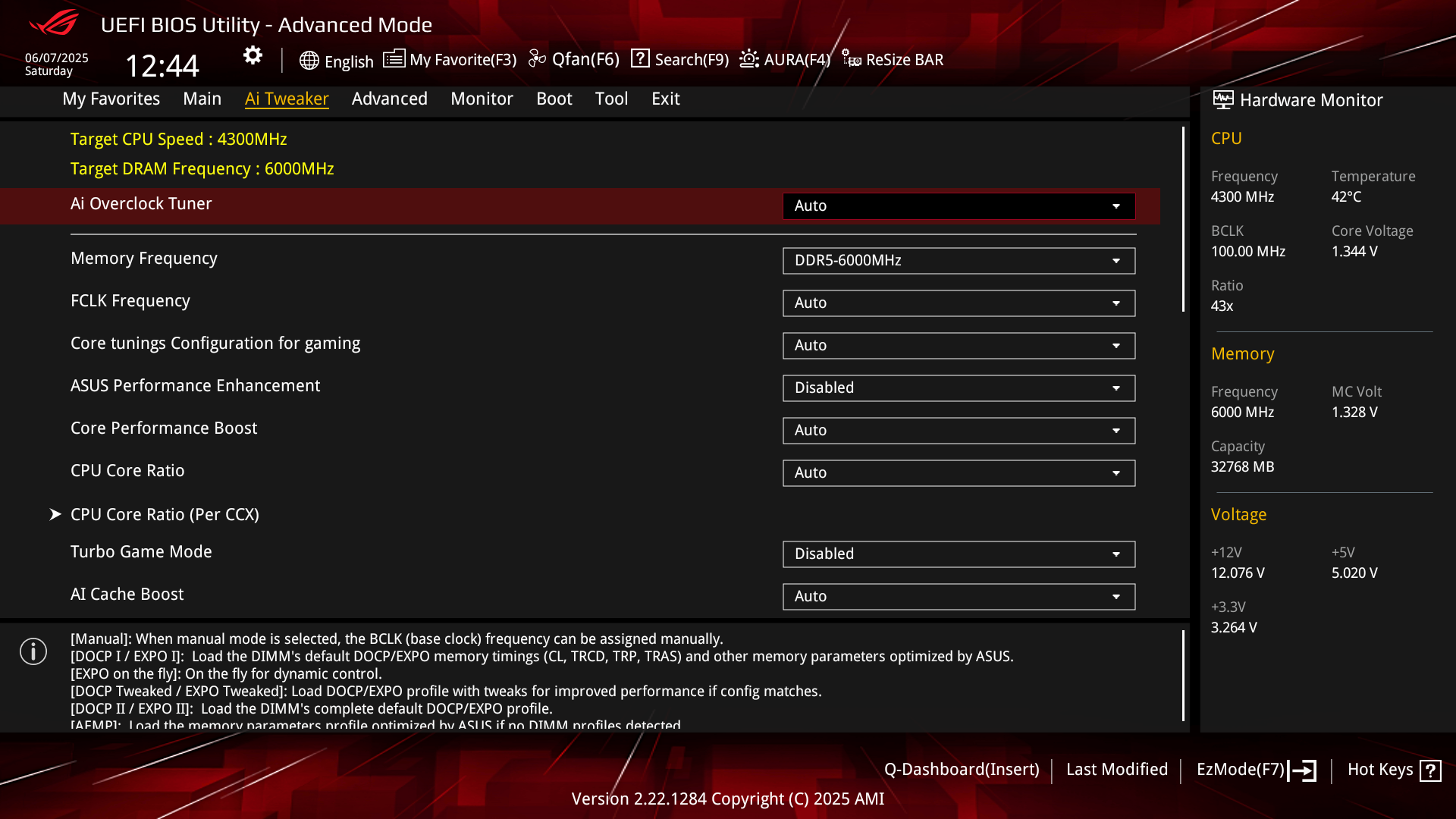The image size is (1456, 819).
Task: Open the FCLK Frequency dropdown
Action: pos(959,303)
